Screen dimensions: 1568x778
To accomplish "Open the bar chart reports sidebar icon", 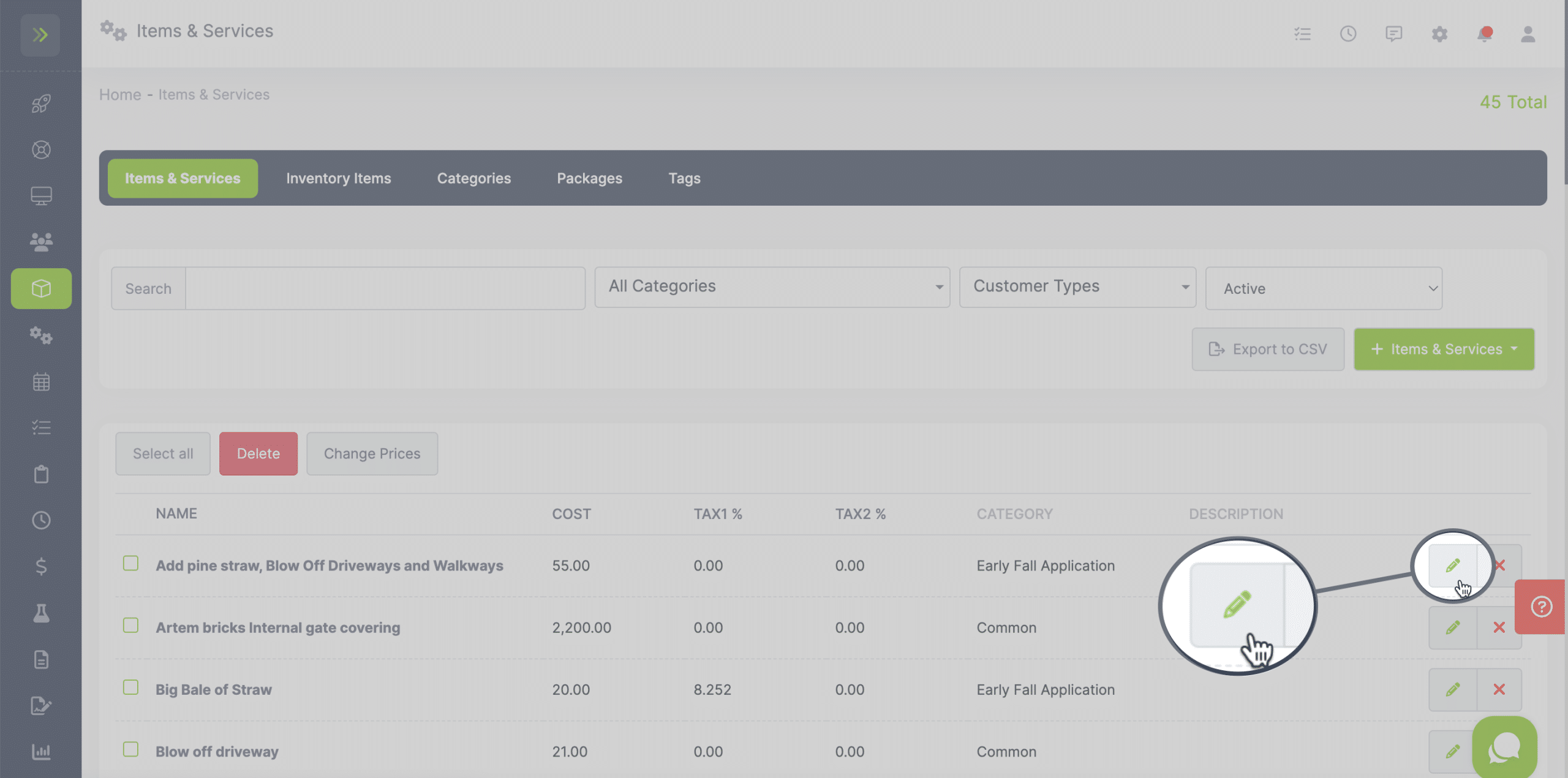I will tap(41, 752).
